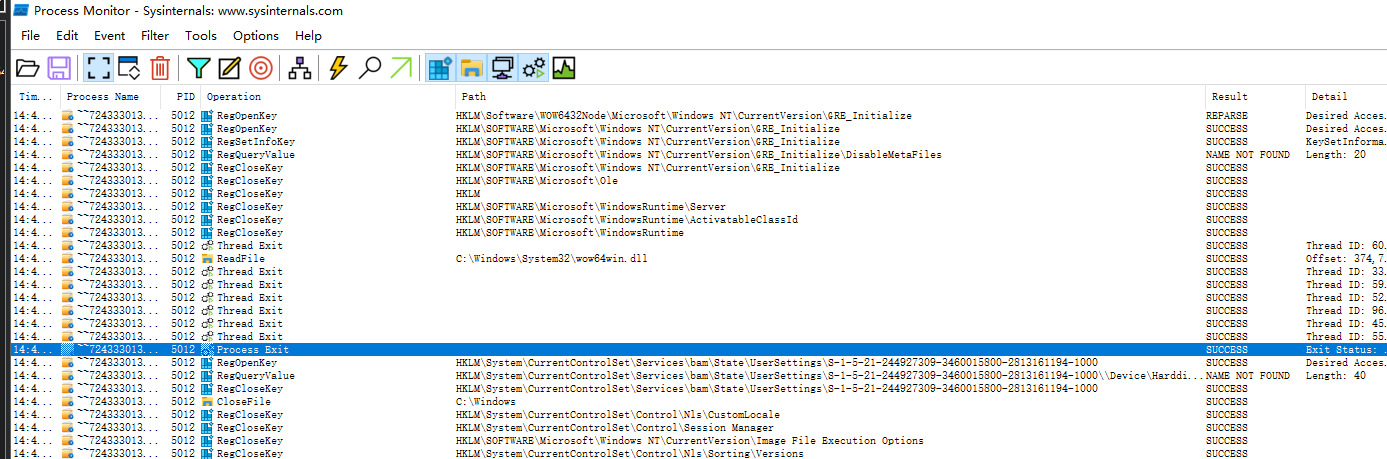The image size is (1387, 459).
Task: Click the 'Thread ID: 60' detail cell
Action: pos(1346,246)
